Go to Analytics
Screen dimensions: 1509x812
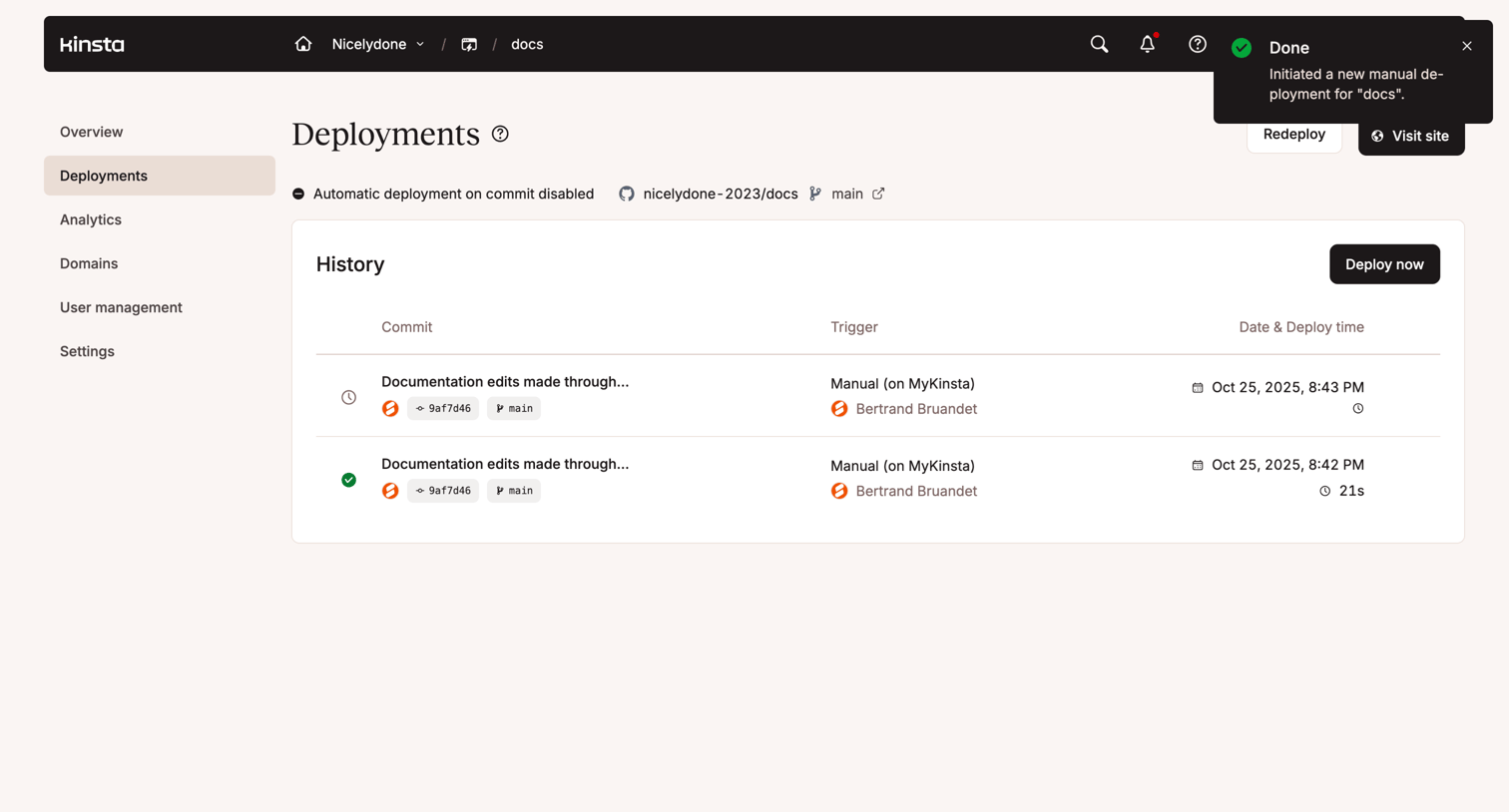[x=160, y=219]
